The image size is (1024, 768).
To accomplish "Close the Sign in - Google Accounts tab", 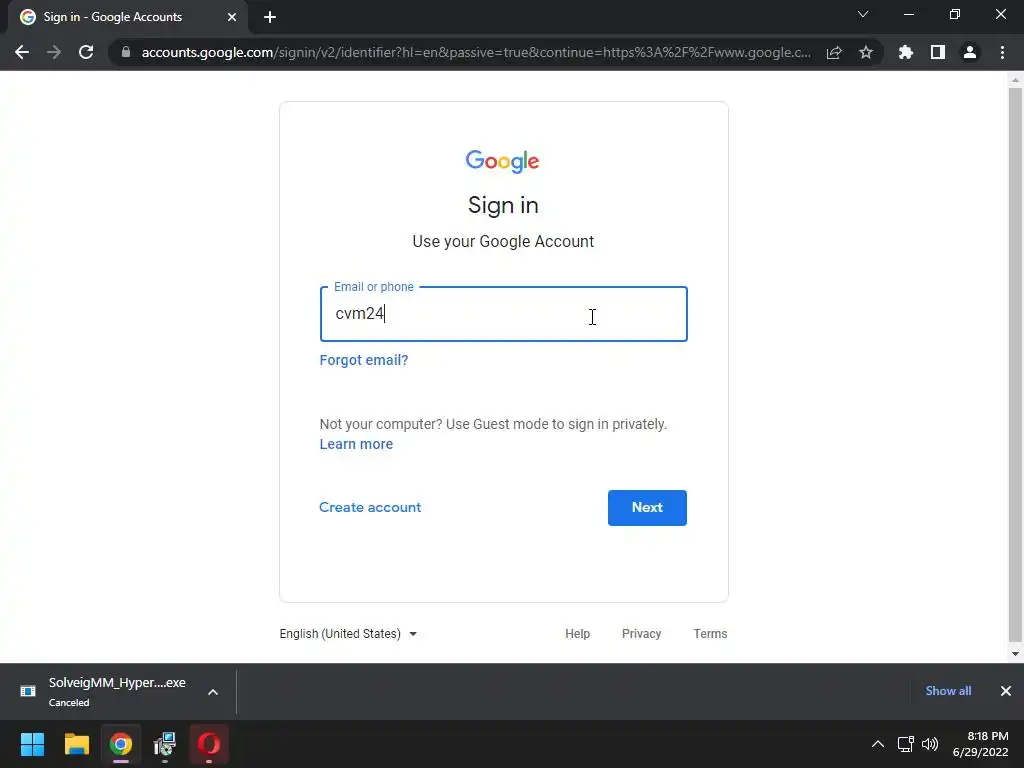I will tap(232, 17).
